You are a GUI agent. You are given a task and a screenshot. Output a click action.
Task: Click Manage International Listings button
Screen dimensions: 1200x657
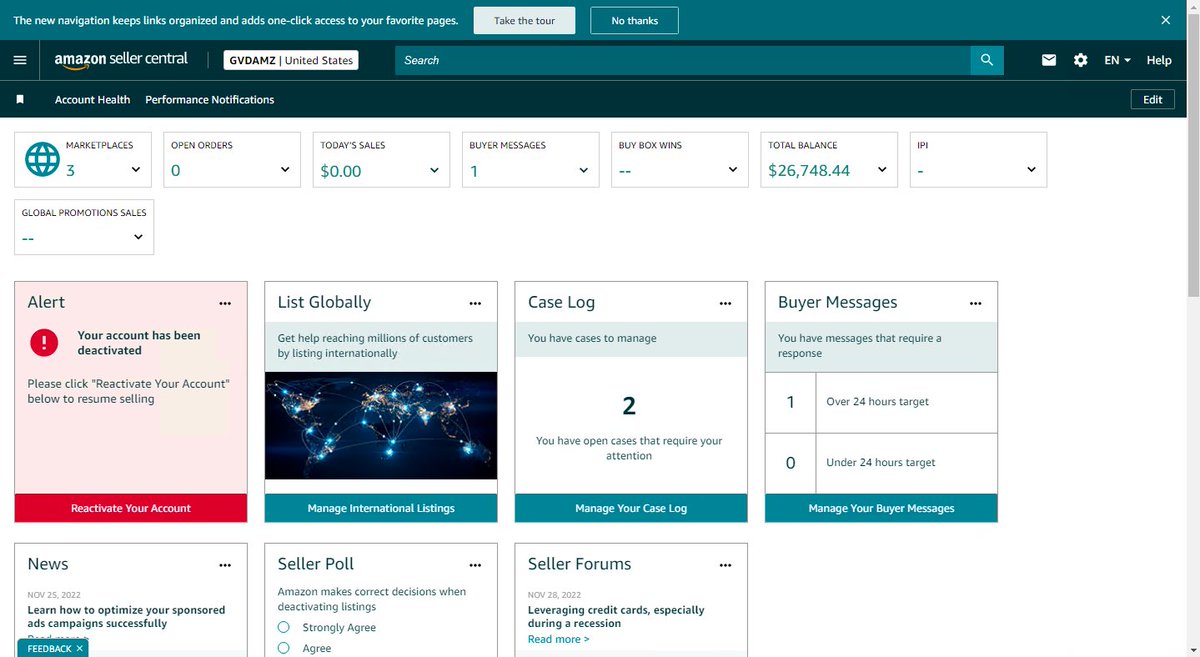pyautogui.click(x=381, y=508)
